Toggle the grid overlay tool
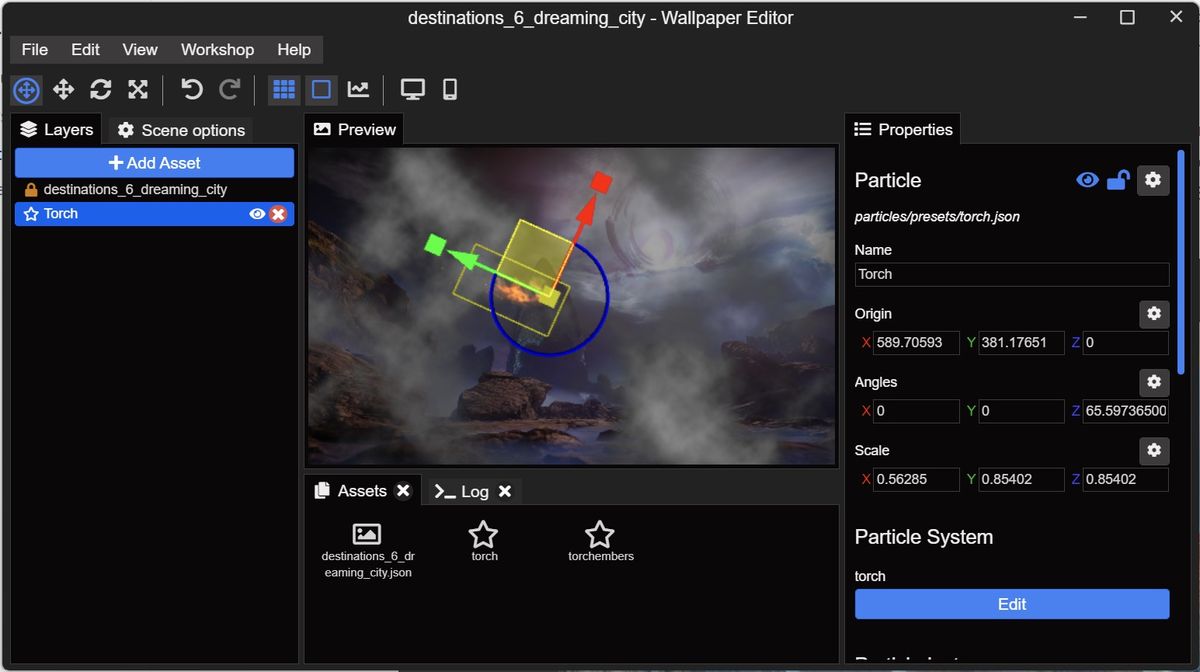The width and height of the screenshot is (1200, 672). pos(283,89)
